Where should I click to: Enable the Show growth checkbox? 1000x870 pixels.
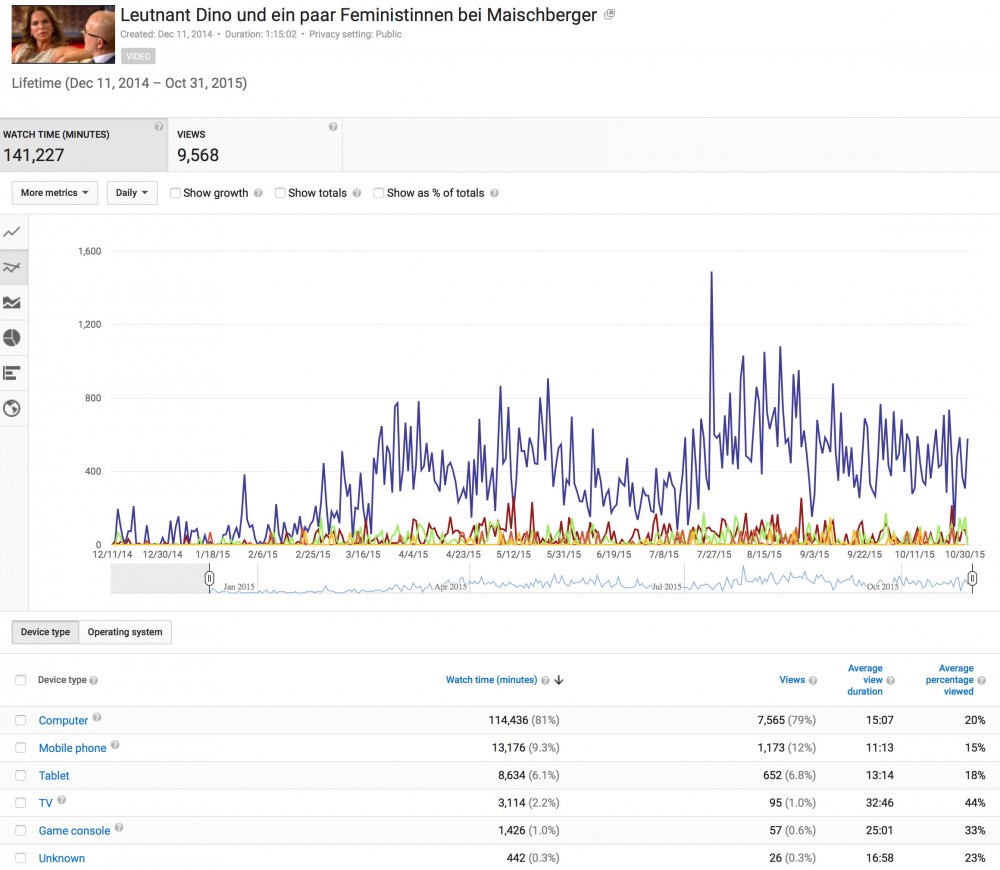[176, 193]
